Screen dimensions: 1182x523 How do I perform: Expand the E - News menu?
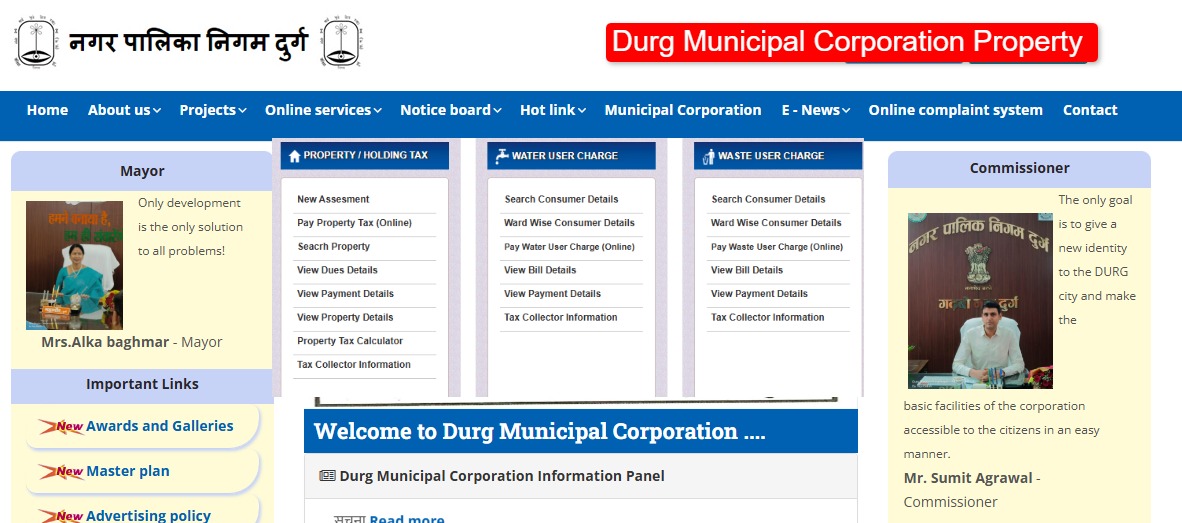pyautogui.click(x=815, y=110)
